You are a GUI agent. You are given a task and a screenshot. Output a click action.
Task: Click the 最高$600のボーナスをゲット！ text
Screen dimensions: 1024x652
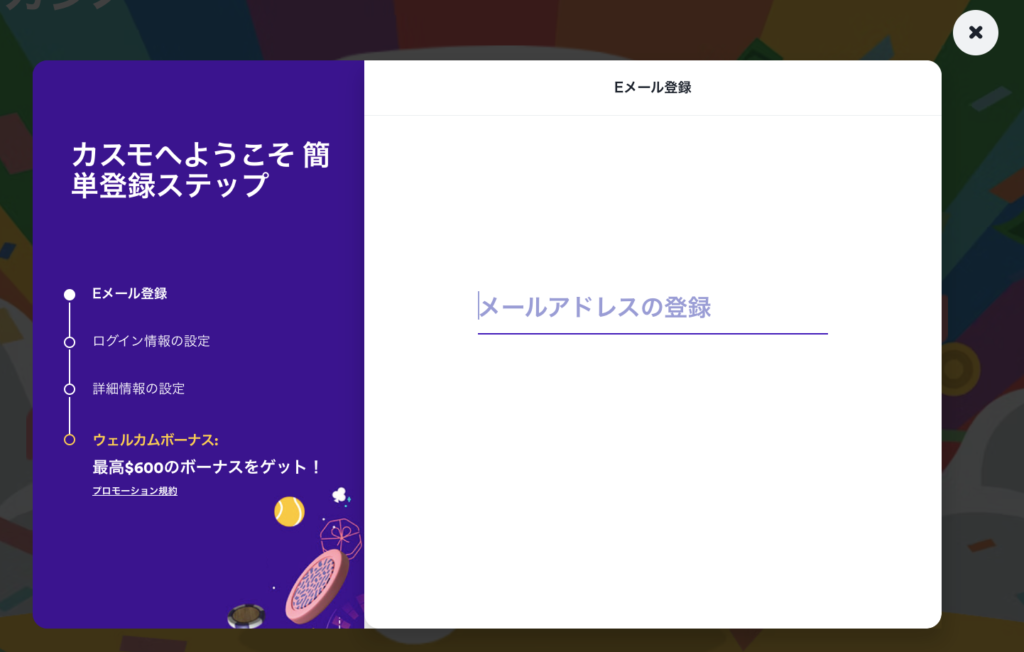206,467
